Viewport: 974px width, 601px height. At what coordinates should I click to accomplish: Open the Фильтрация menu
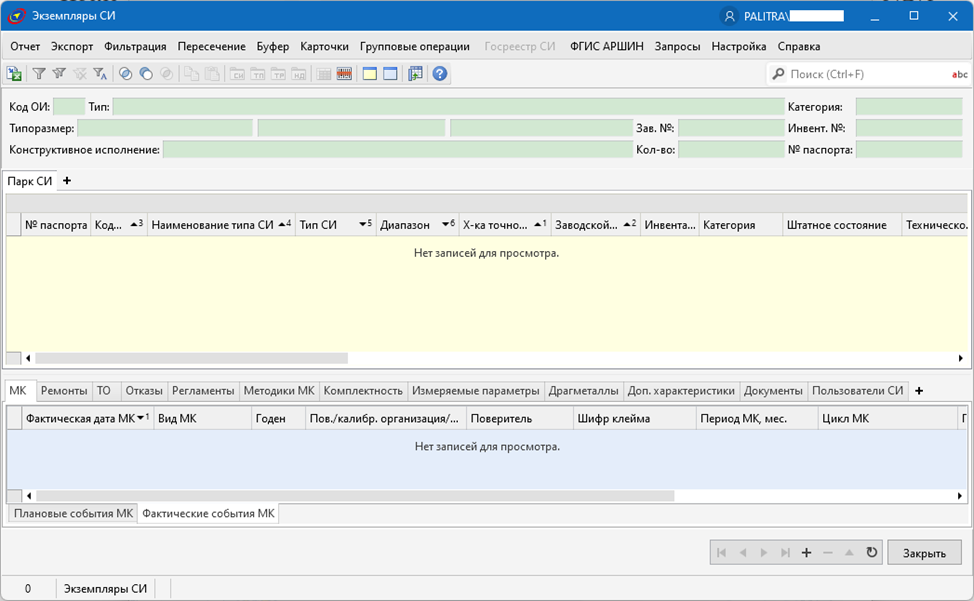pos(135,47)
